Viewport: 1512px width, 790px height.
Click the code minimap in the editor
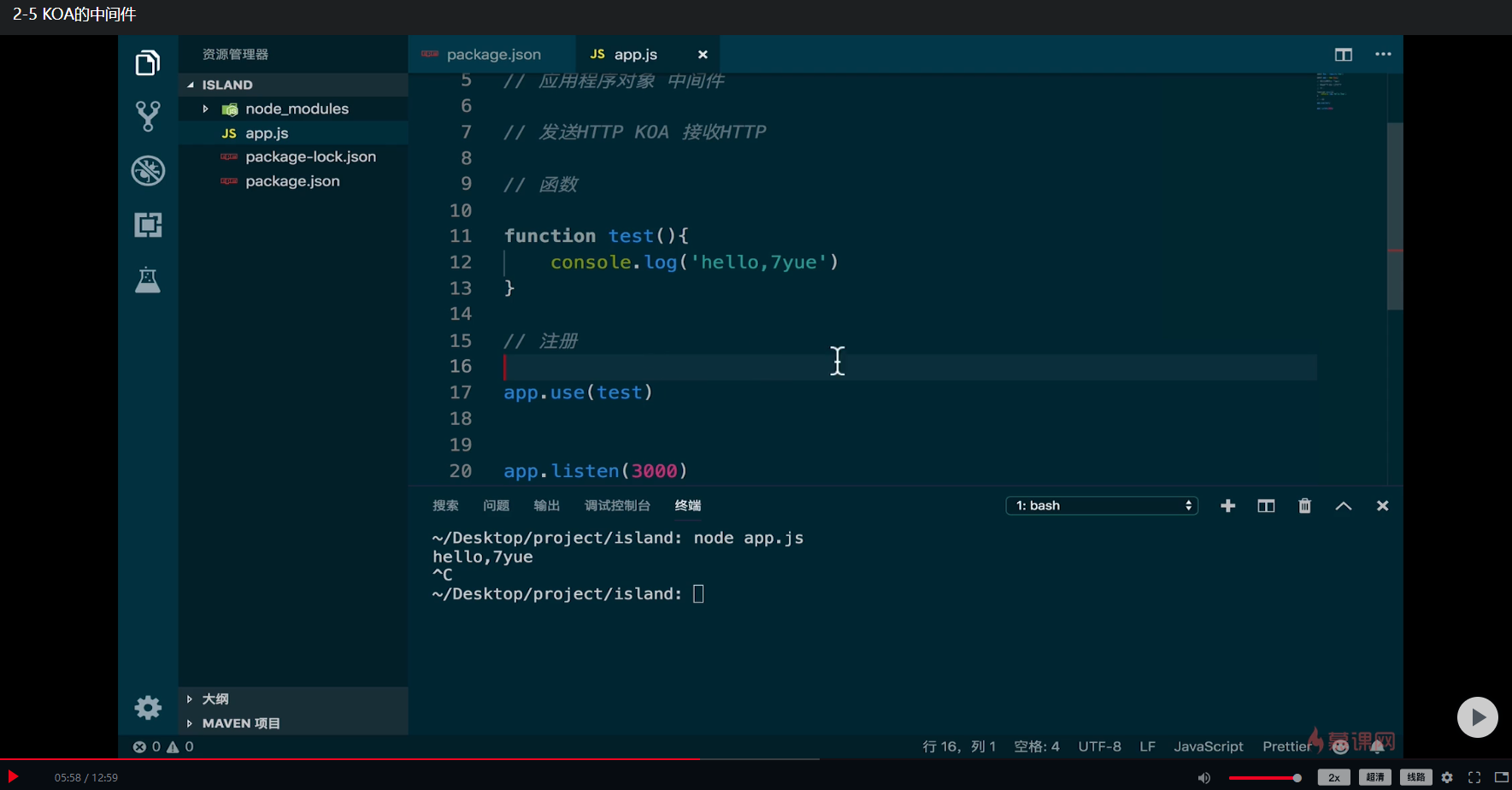pyautogui.click(x=1330, y=92)
